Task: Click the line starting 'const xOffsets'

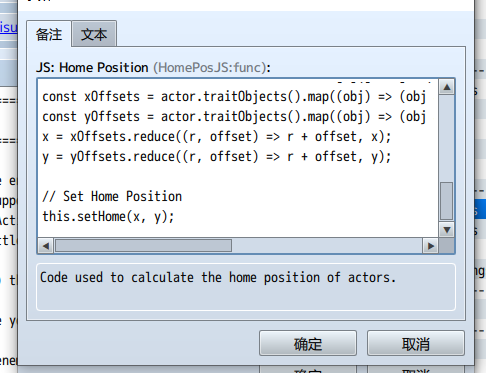Action: [x=234, y=97]
